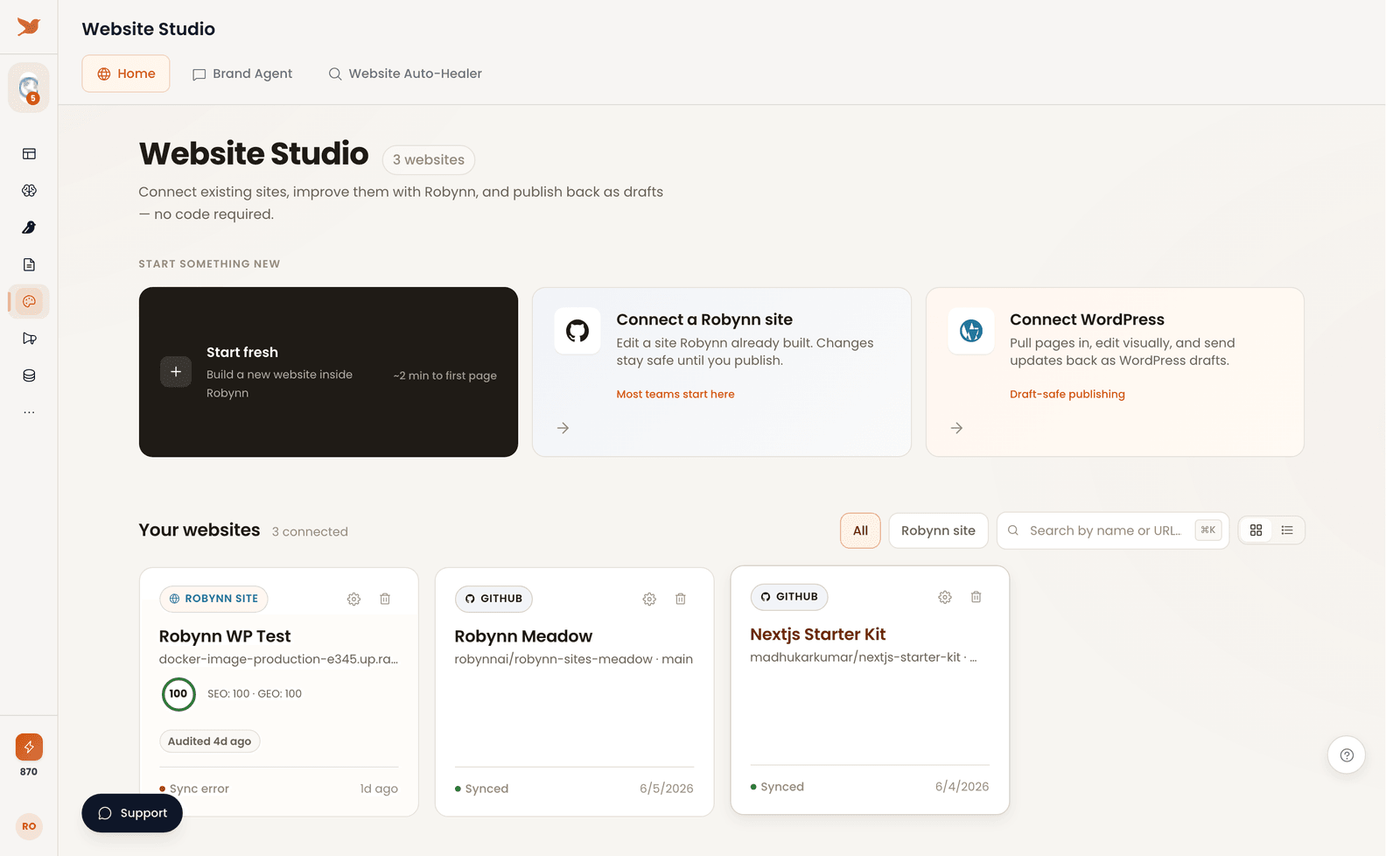The width and height of the screenshot is (1400, 856).
Task: Click the ⌘K shortcut badge
Action: [1208, 530]
